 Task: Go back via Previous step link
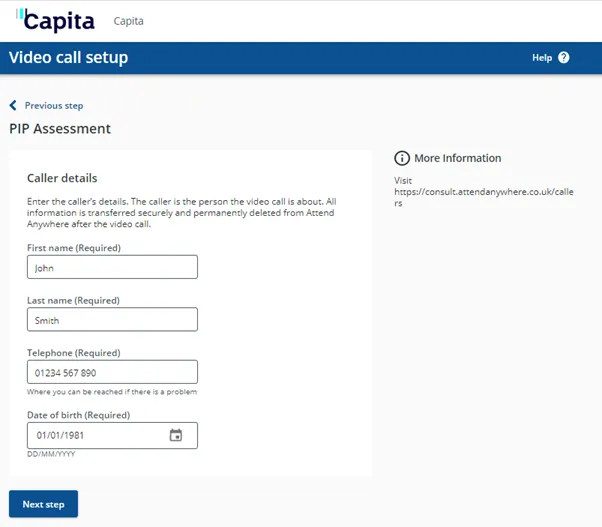(54, 105)
